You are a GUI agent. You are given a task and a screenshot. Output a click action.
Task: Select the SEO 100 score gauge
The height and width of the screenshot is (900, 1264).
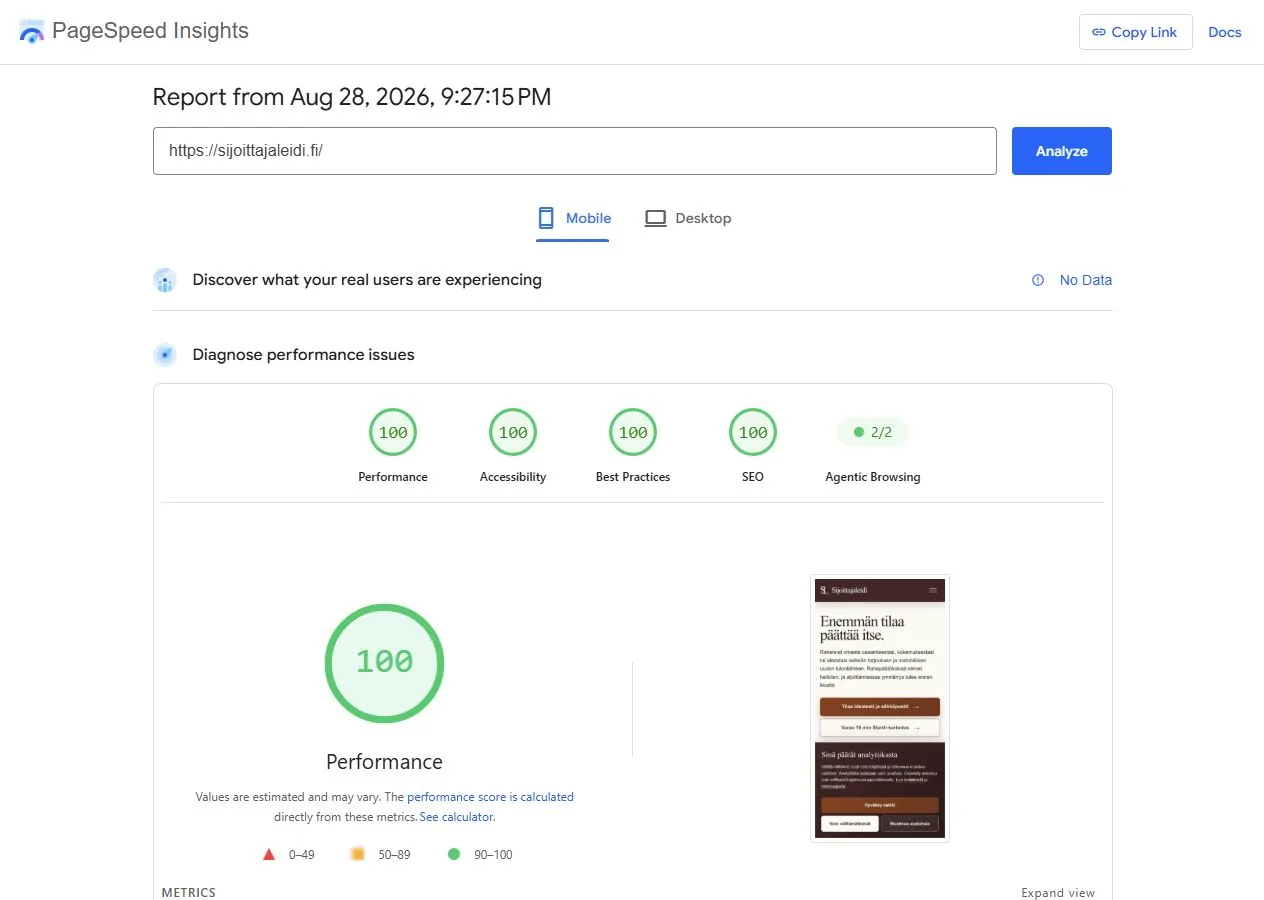tap(753, 433)
